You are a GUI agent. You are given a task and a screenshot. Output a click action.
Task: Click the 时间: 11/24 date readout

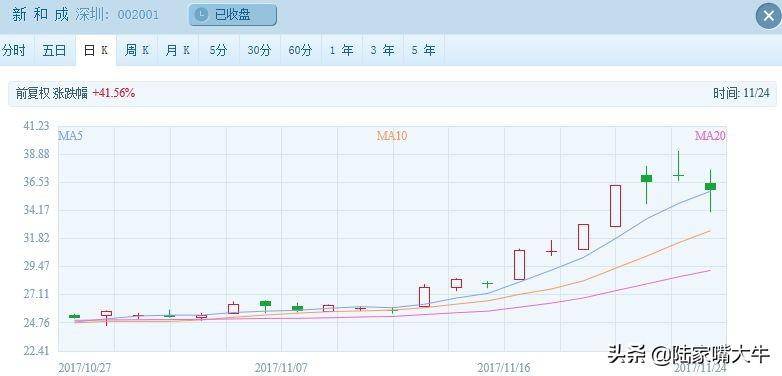pos(741,93)
